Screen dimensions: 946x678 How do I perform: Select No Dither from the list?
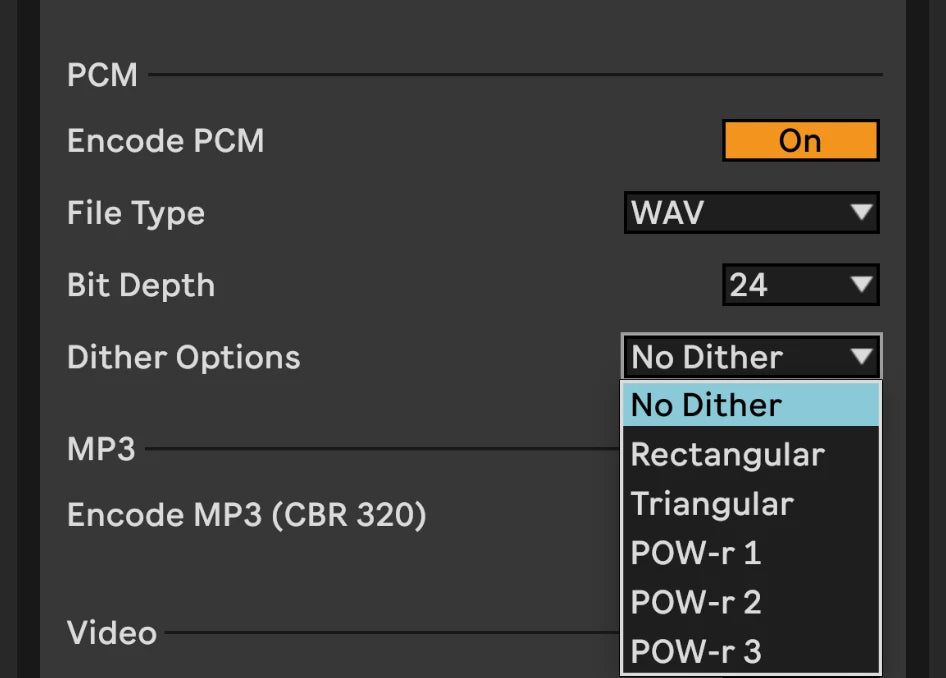tap(750, 404)
